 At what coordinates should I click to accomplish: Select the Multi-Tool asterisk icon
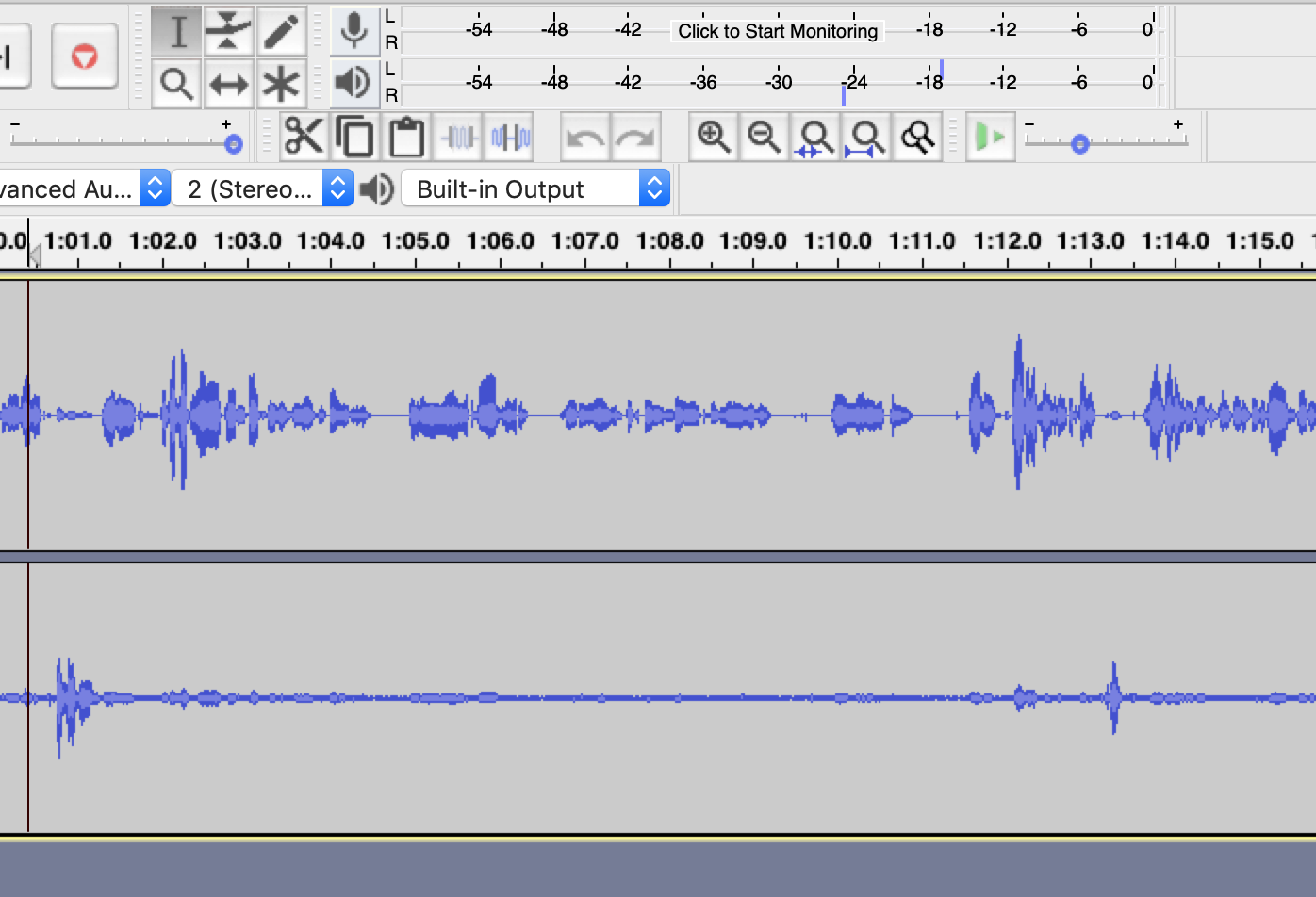click(281, 84)
